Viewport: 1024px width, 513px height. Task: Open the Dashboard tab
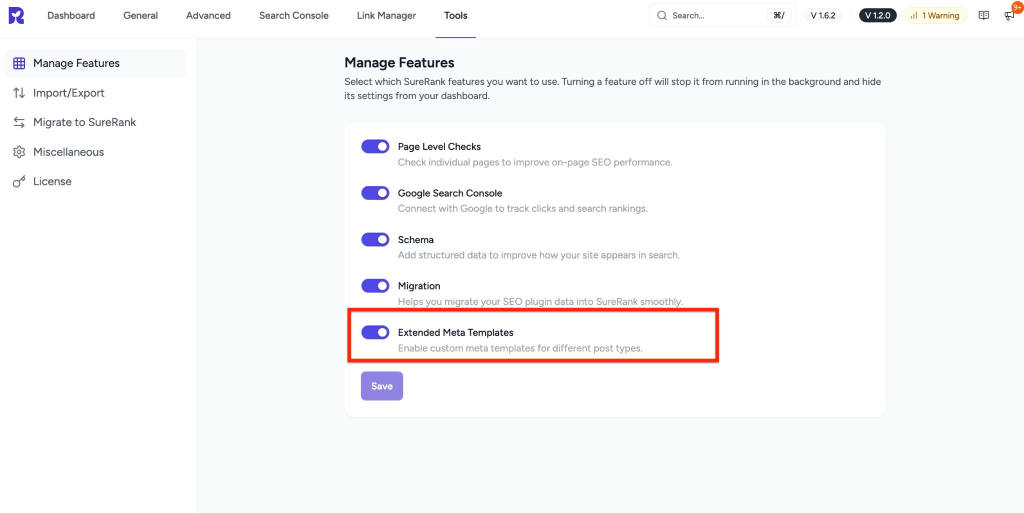[x=71, y=16]
